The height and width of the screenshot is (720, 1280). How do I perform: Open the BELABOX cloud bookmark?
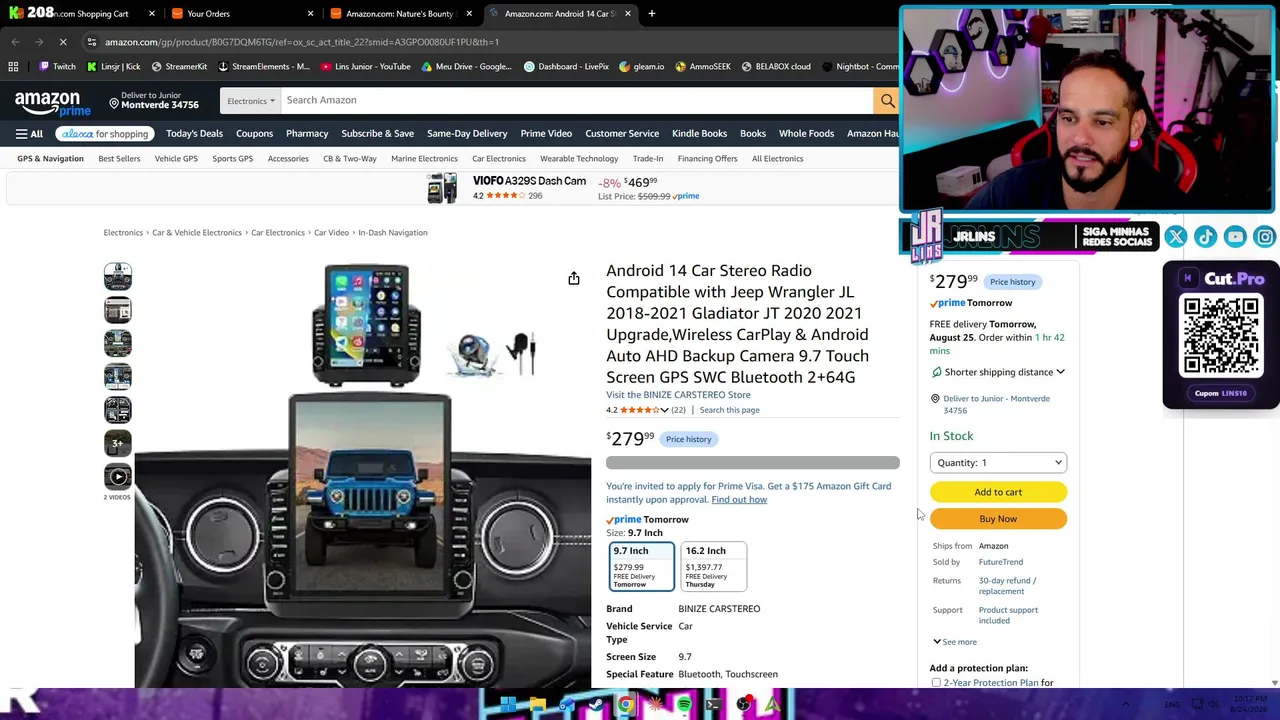(x=775, y=67)
